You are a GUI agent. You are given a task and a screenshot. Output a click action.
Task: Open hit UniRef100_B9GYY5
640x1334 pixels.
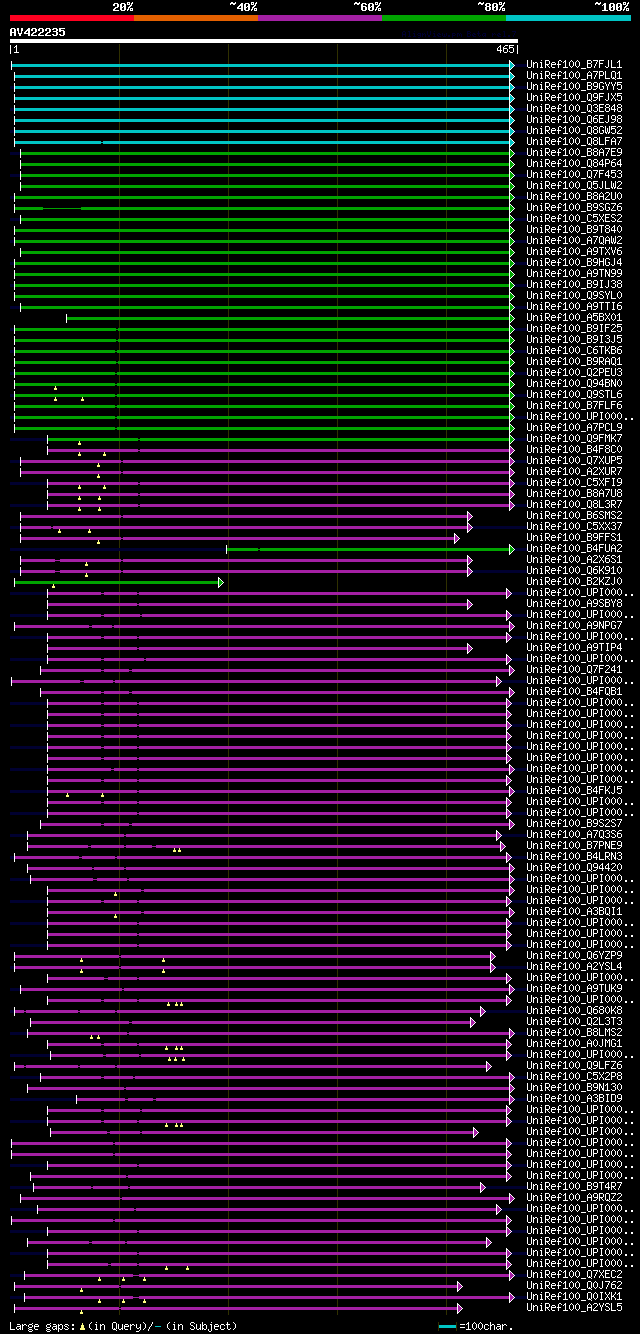pos(574,86)
